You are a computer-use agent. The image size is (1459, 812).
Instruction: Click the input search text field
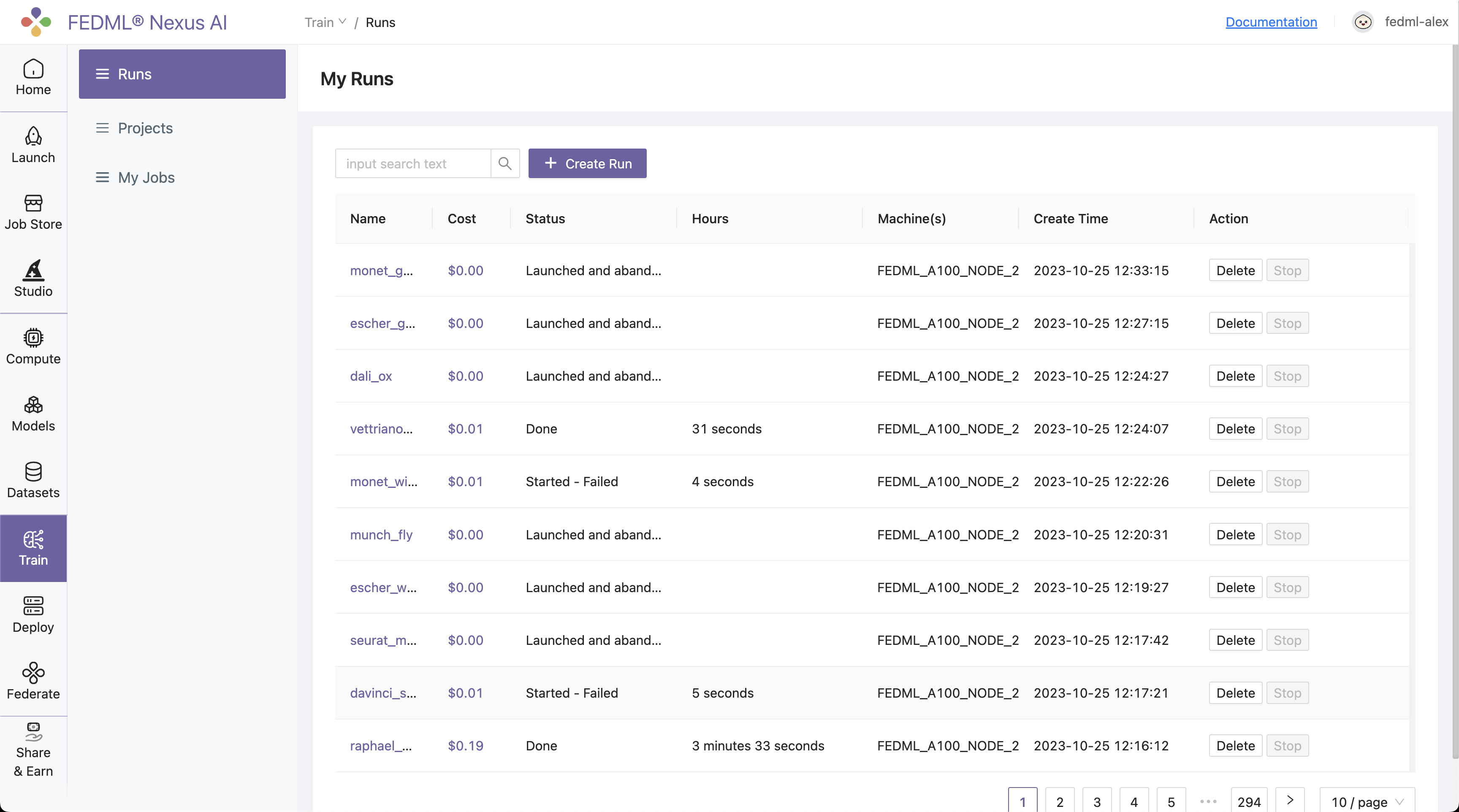(x=413, y=164)
